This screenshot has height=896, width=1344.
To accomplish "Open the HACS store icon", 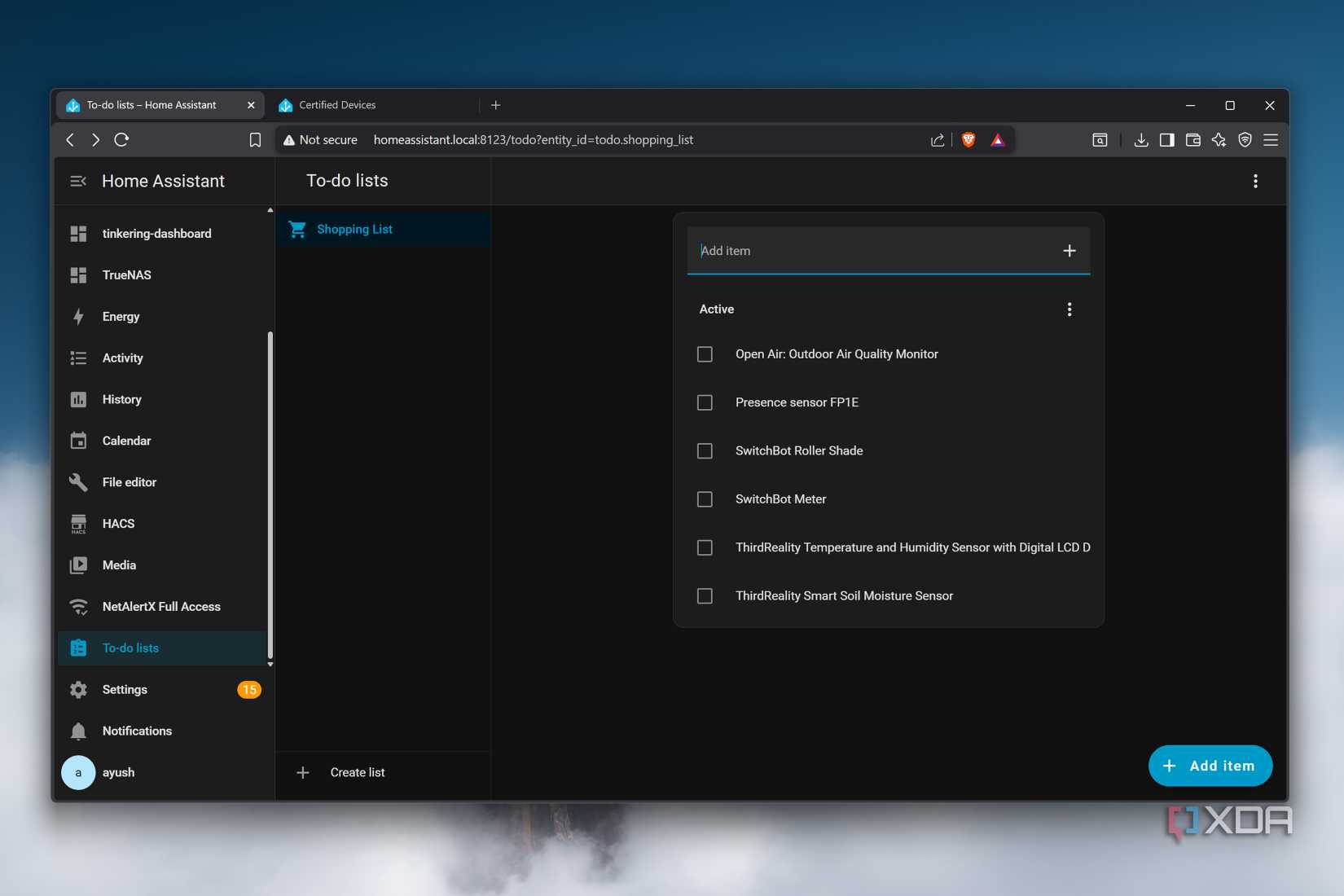I will (78, 524).
